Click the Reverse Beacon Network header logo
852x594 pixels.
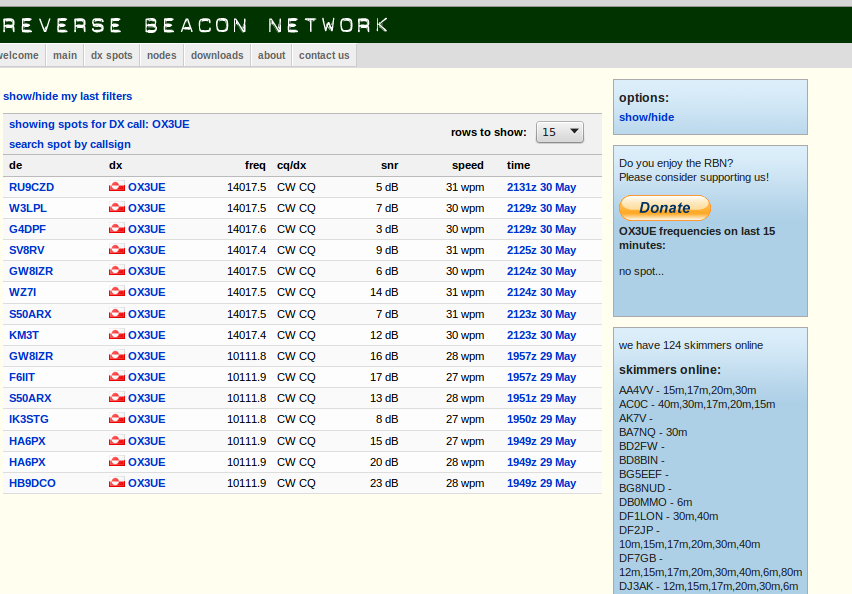tap(195, 25)
